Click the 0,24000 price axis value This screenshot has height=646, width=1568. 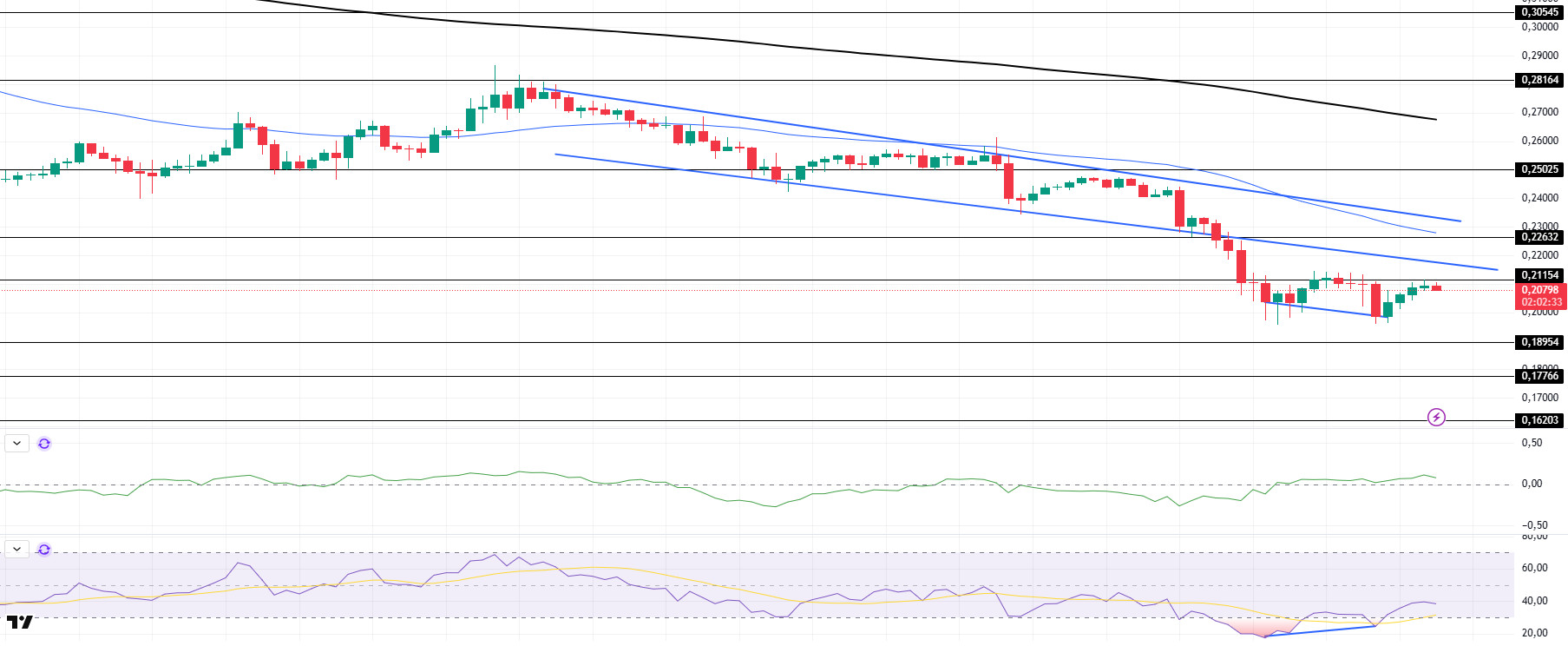(x=1540, y=198)
